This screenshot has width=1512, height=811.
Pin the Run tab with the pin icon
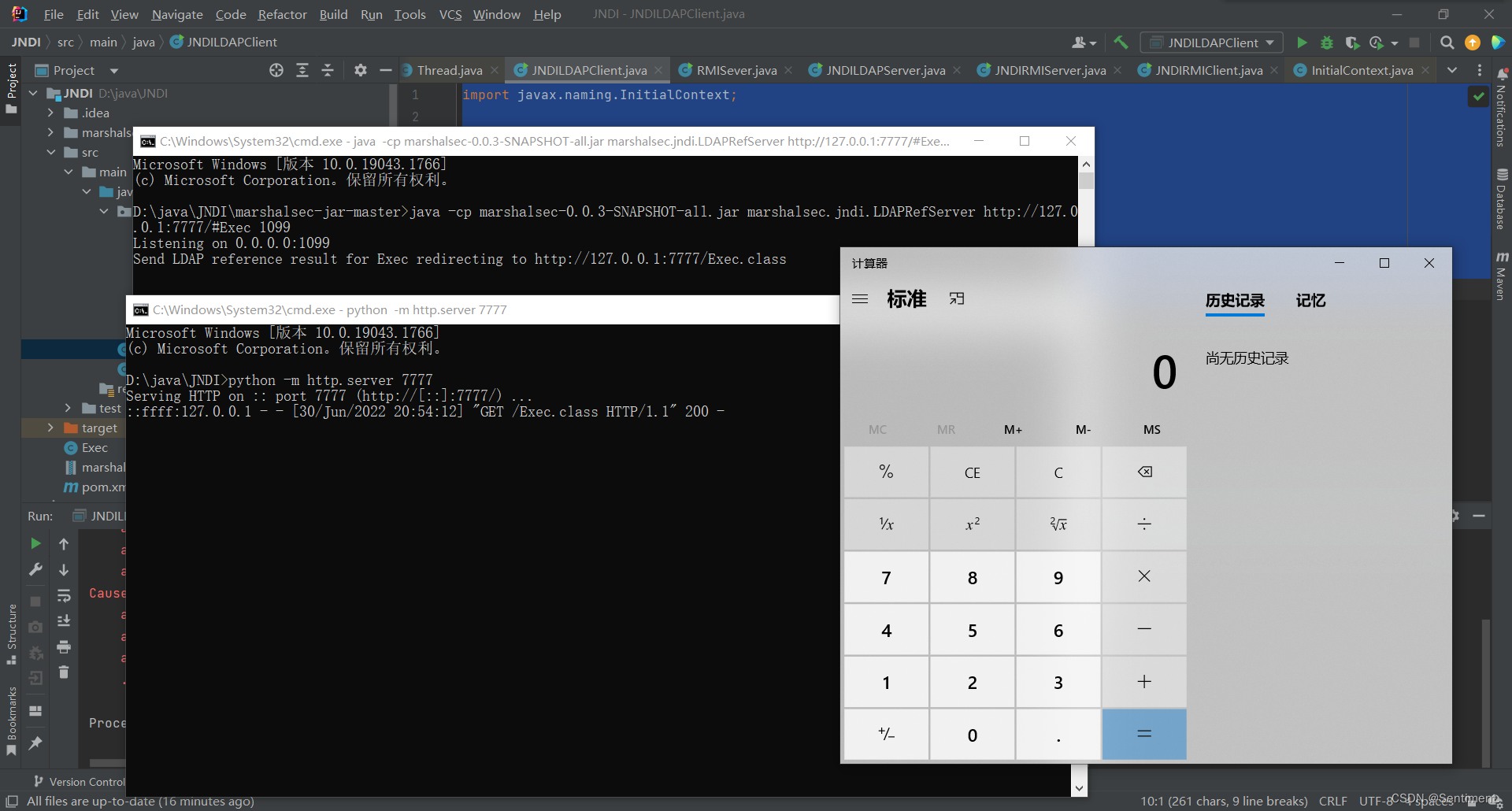35,742
